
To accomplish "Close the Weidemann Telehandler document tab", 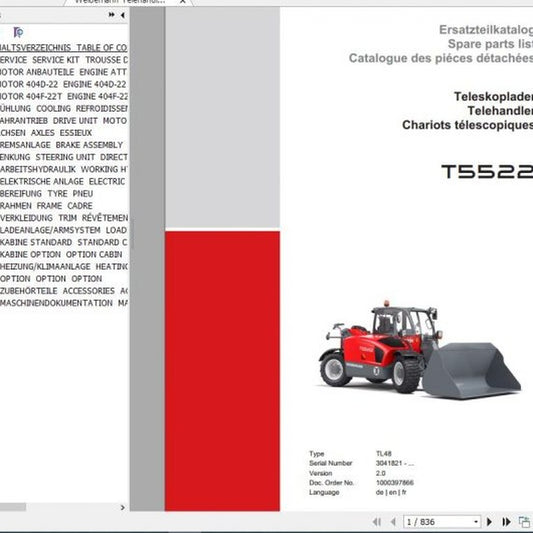I will pos(183,2).
